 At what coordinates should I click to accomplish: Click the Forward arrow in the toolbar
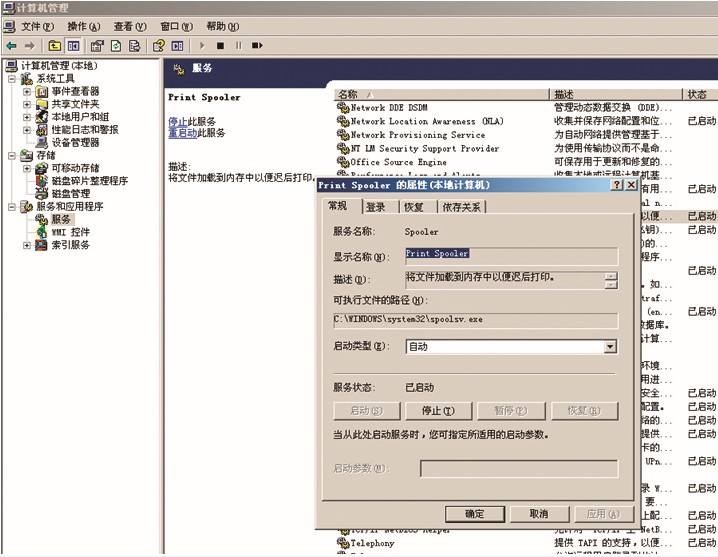pos(29,46)
